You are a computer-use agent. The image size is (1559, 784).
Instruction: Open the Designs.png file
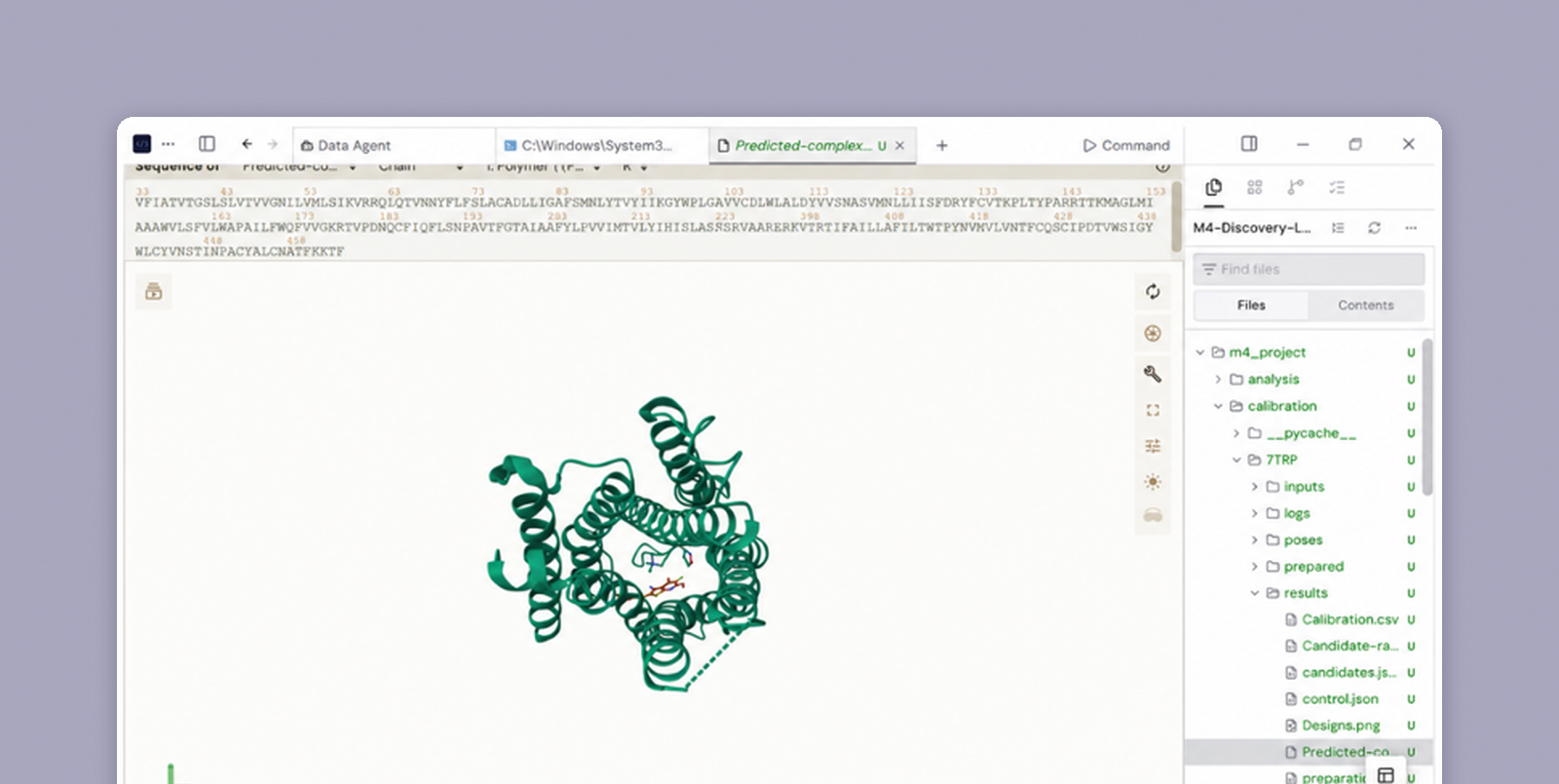coord(1341,726)
